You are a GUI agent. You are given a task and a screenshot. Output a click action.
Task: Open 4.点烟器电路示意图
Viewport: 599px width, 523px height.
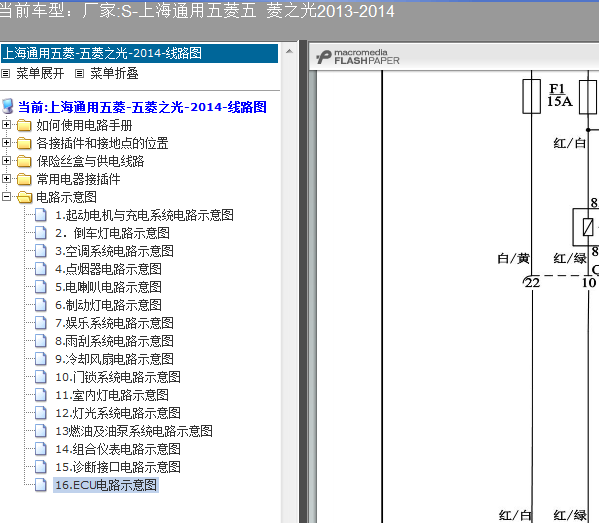(x=108, y=269)
